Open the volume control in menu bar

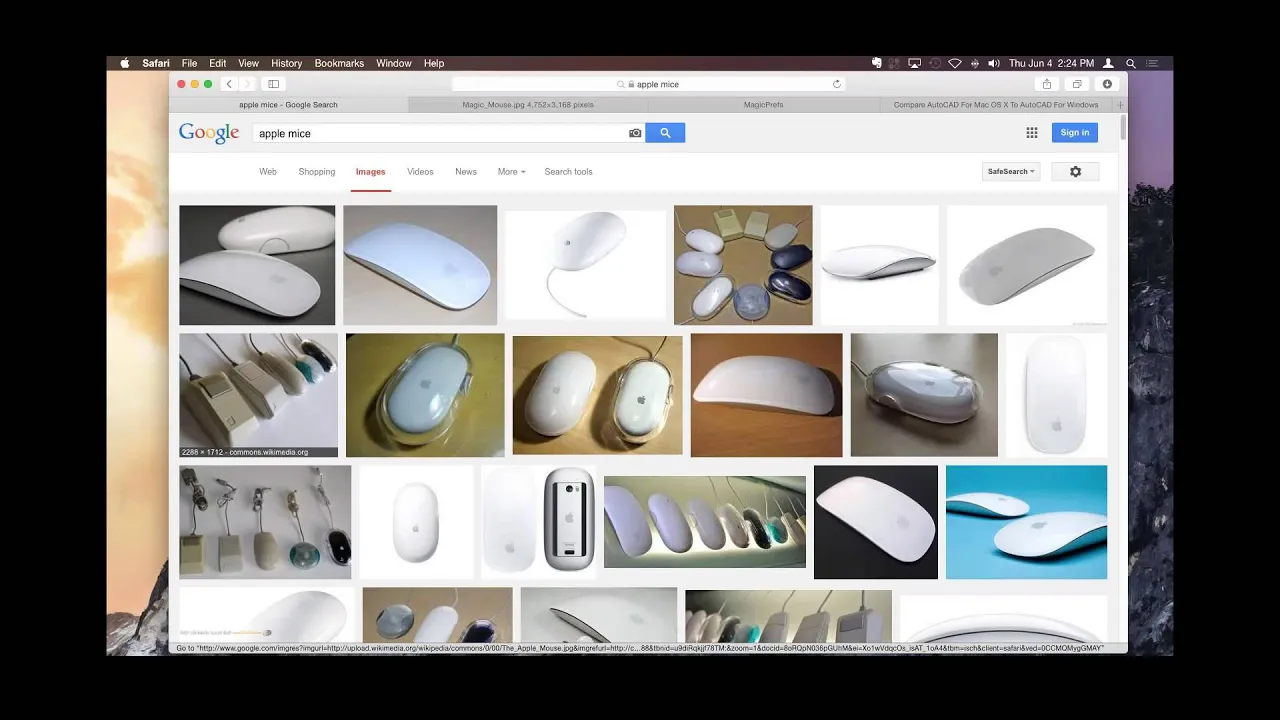point(993,63)
